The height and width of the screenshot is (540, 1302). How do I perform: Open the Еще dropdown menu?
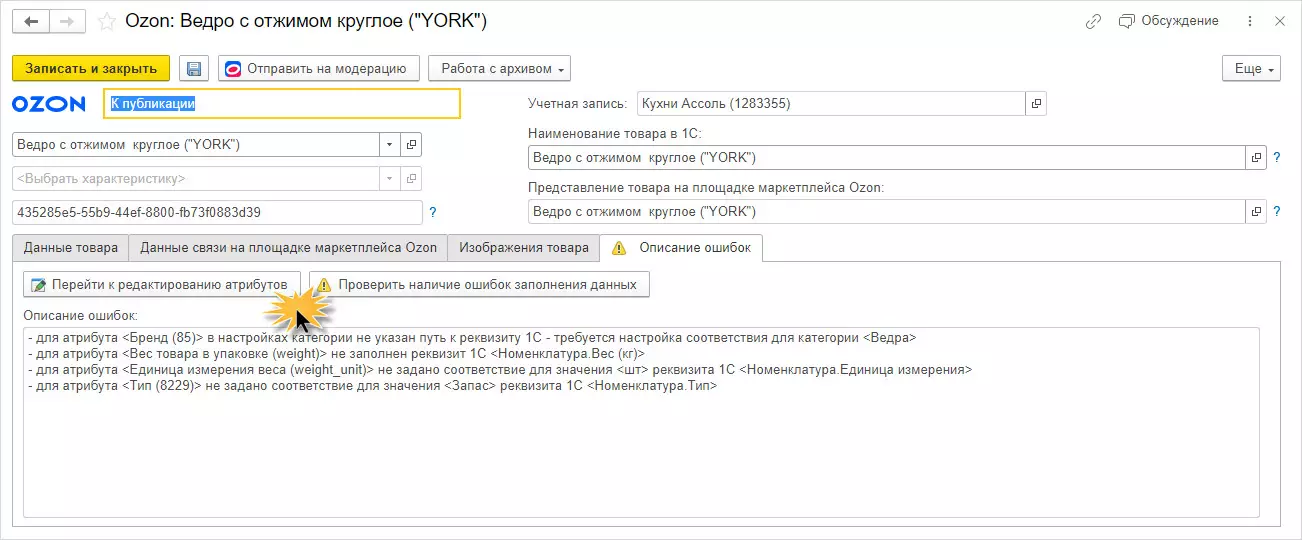(x=1251, y=69)
